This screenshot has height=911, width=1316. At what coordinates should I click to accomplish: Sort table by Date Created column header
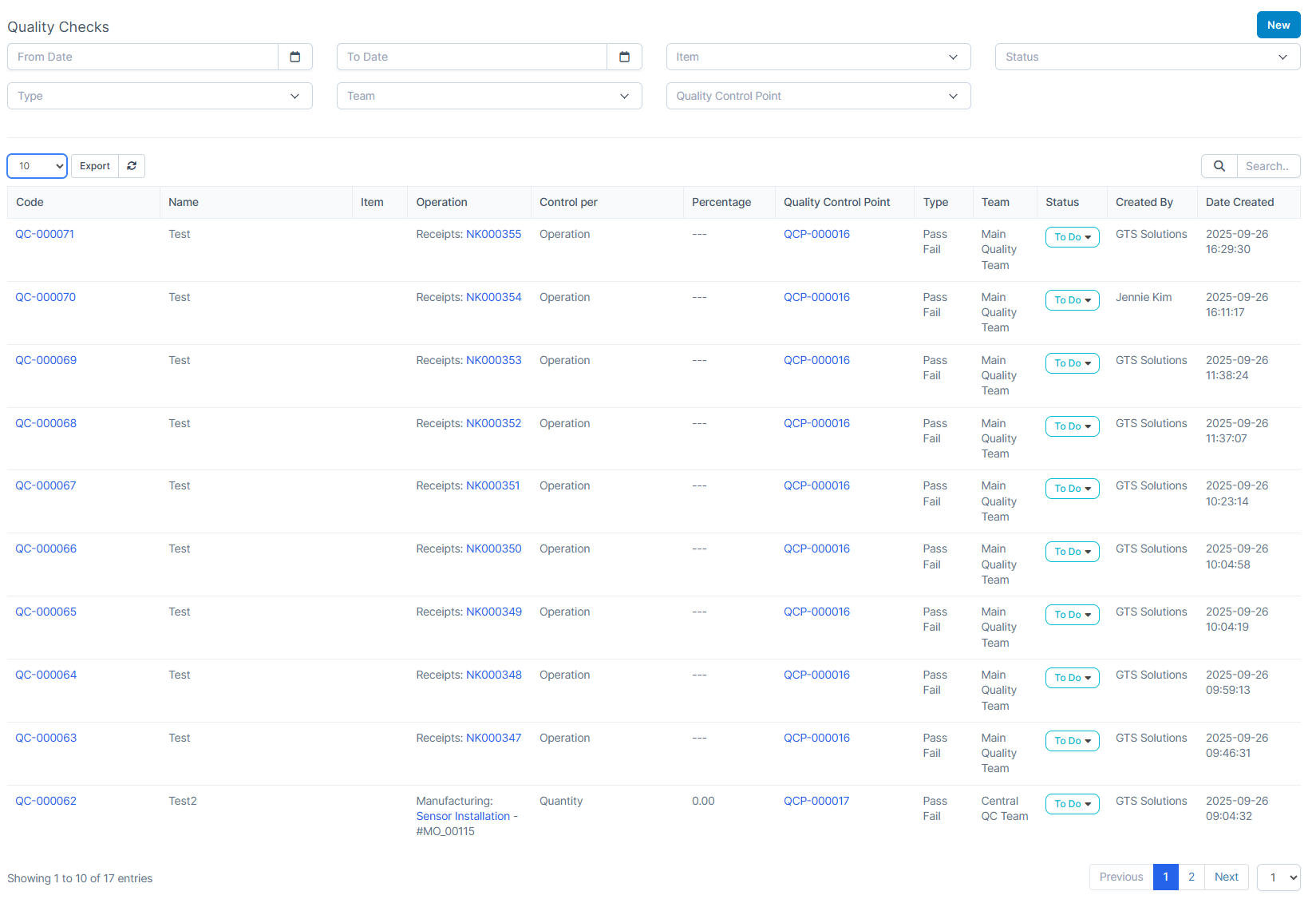pyautogui.click(x=1239, y=202)
